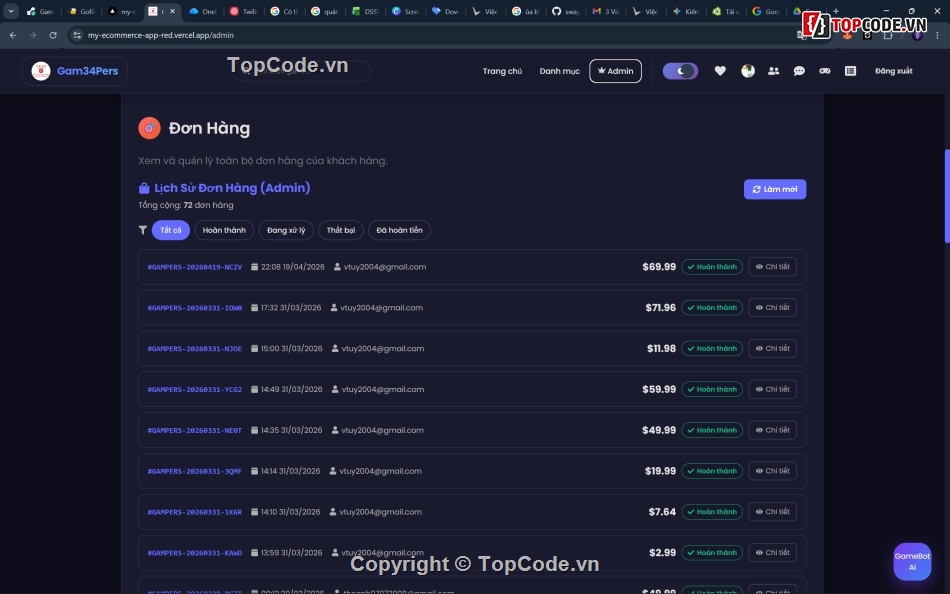The image size is (950, 594).
Task: Click the date 15:00 31/03/2026
Action: coord(291,349)
